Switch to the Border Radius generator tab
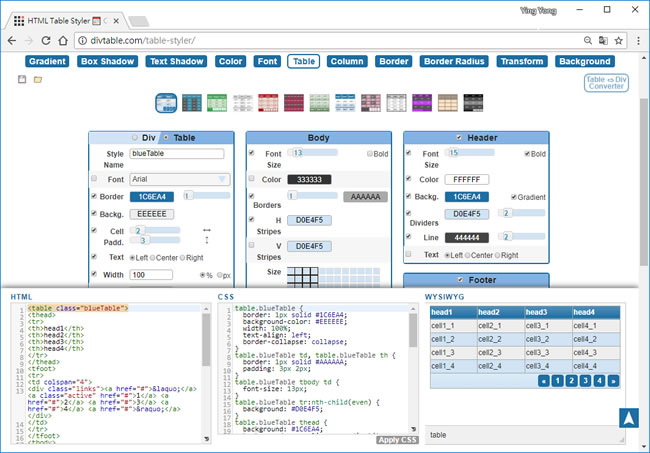 point(455,61)
